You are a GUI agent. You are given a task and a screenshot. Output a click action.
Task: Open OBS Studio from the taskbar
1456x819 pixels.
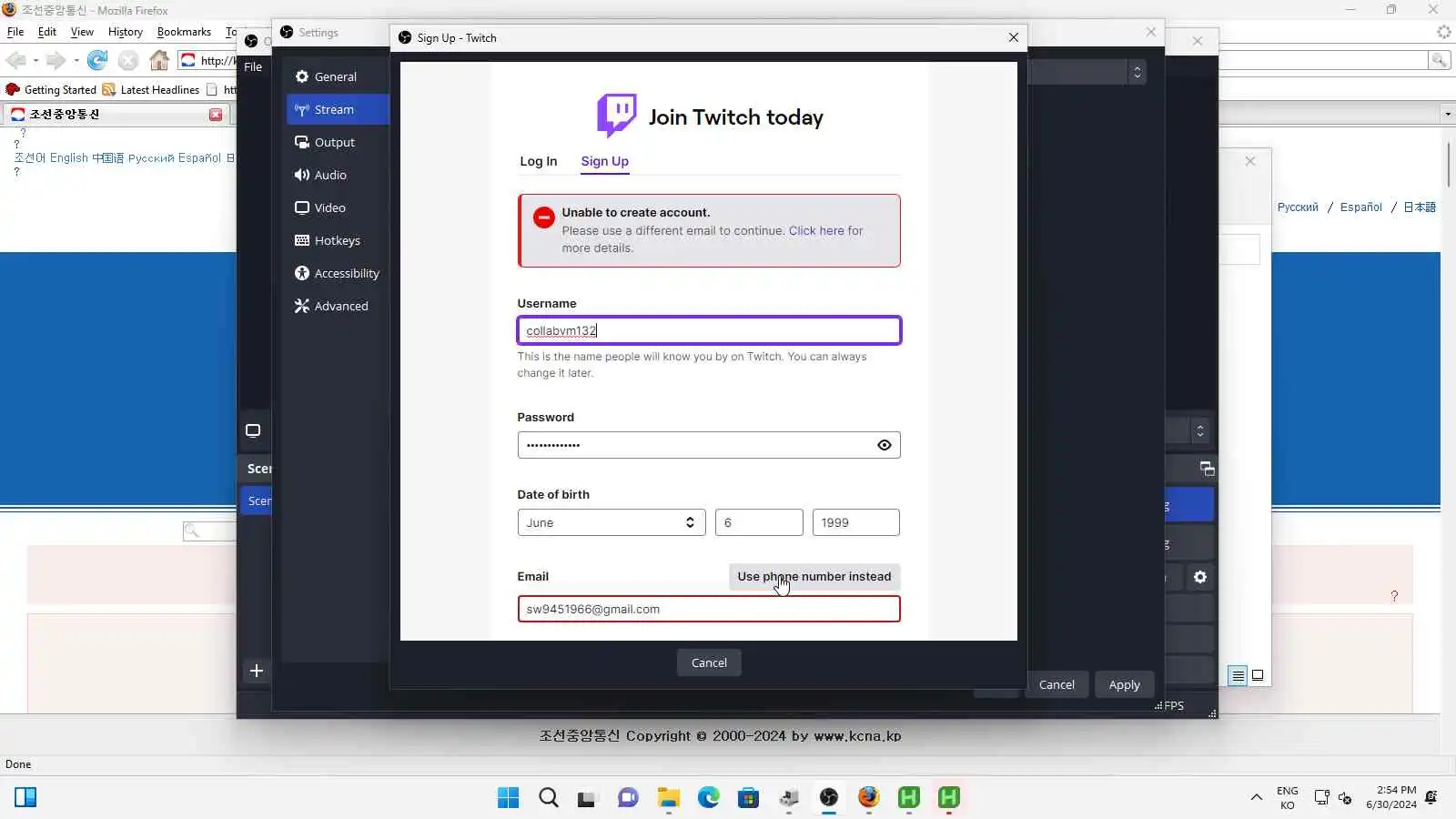coord(828,797)
